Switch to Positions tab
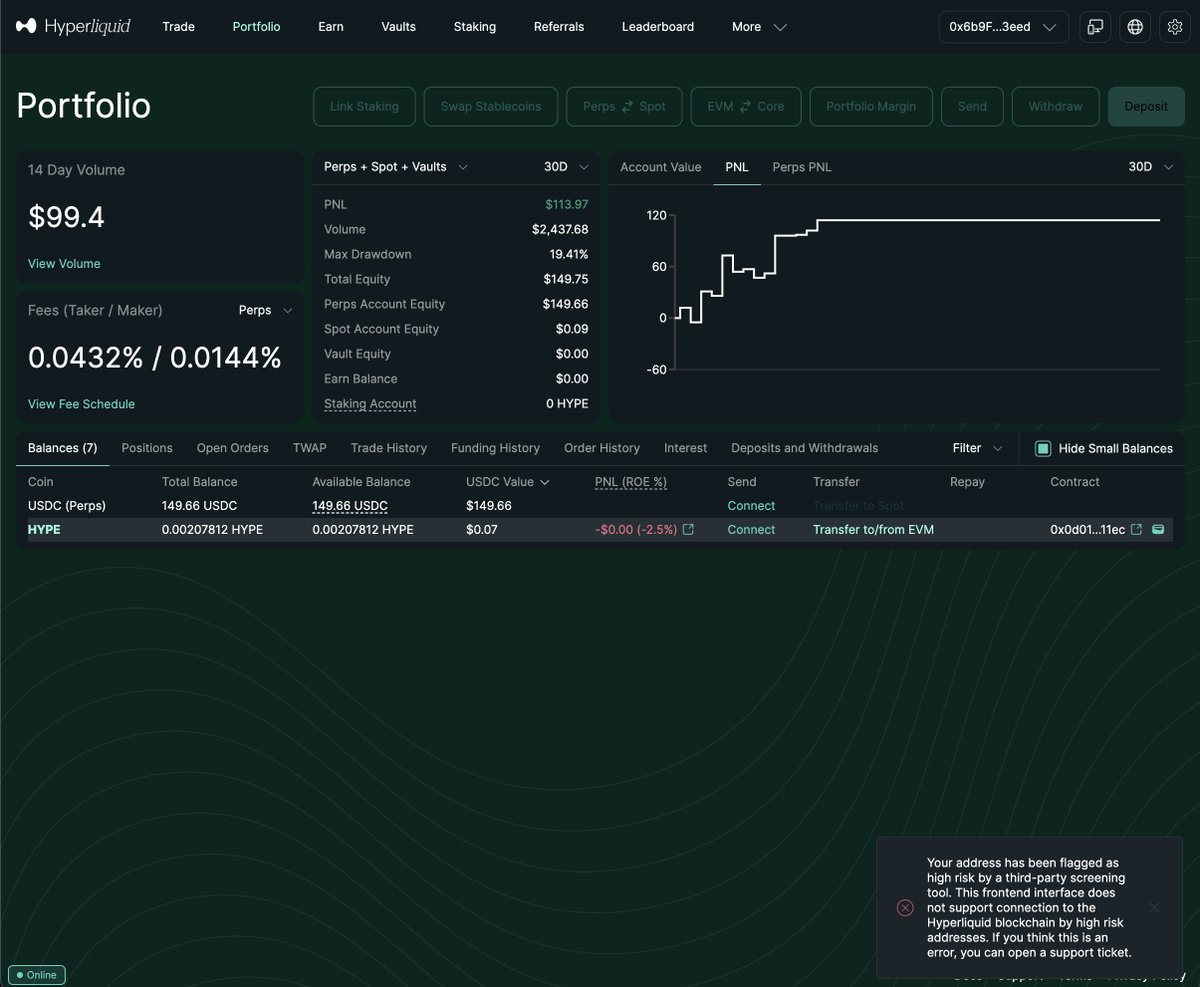 [147, 448]
